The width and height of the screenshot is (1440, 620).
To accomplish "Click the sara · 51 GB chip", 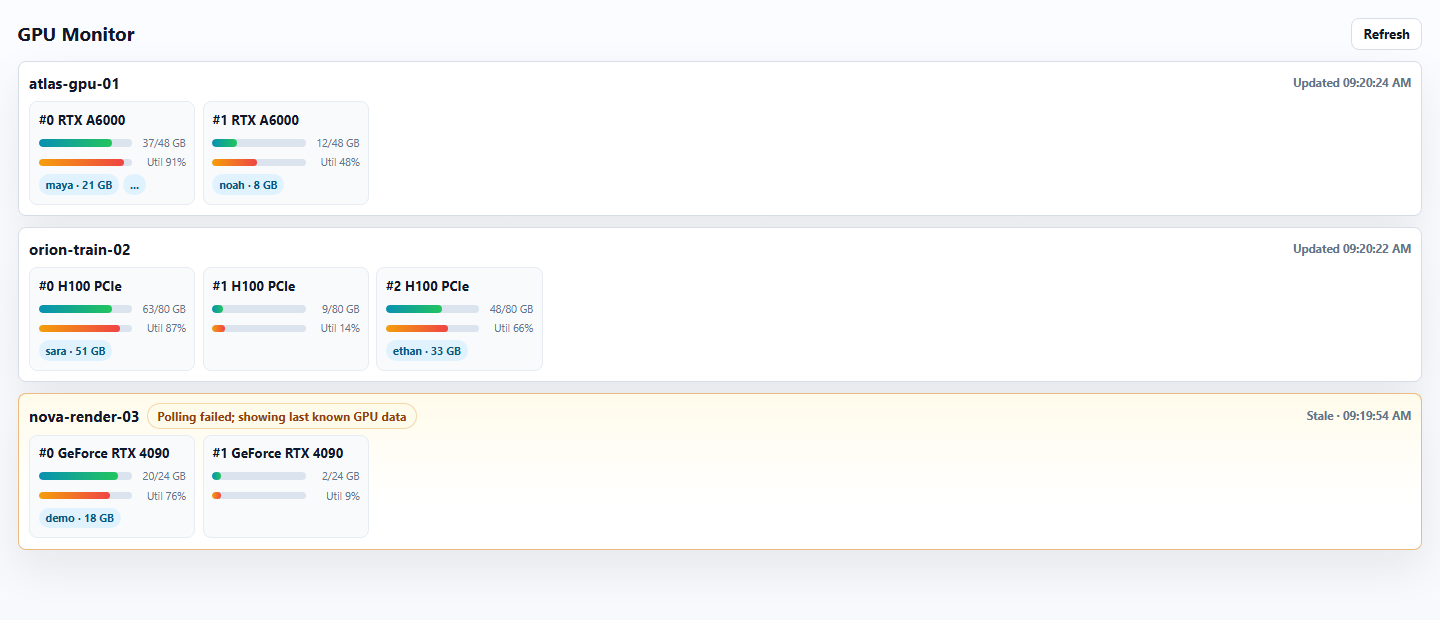I will (76, 351).
